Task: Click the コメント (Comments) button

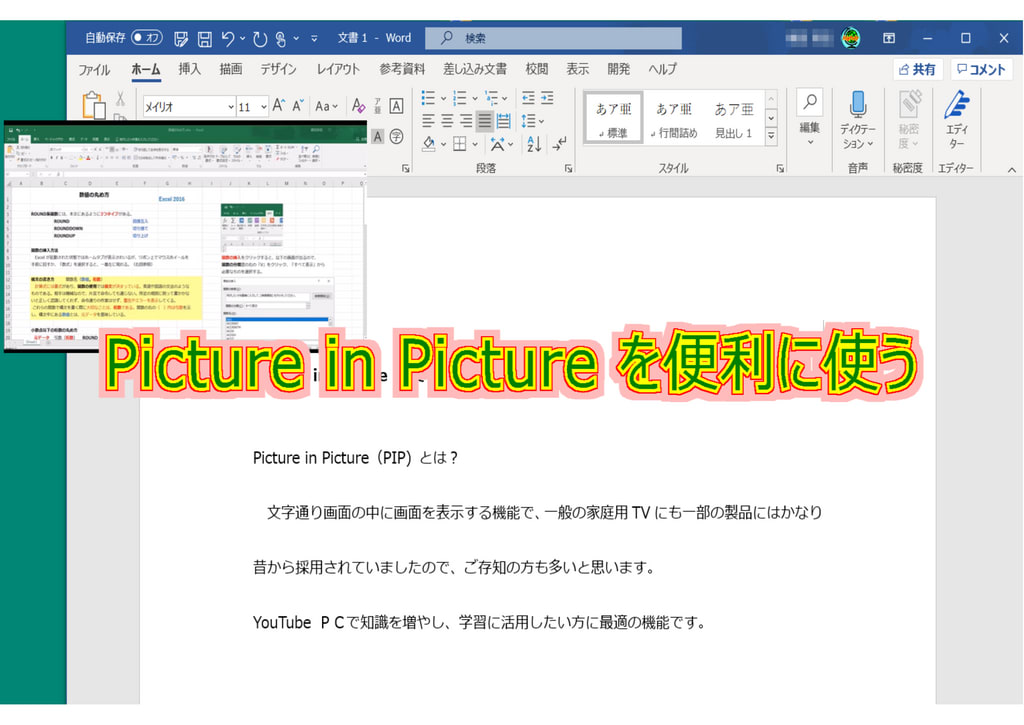Action: tap(981, 69)
